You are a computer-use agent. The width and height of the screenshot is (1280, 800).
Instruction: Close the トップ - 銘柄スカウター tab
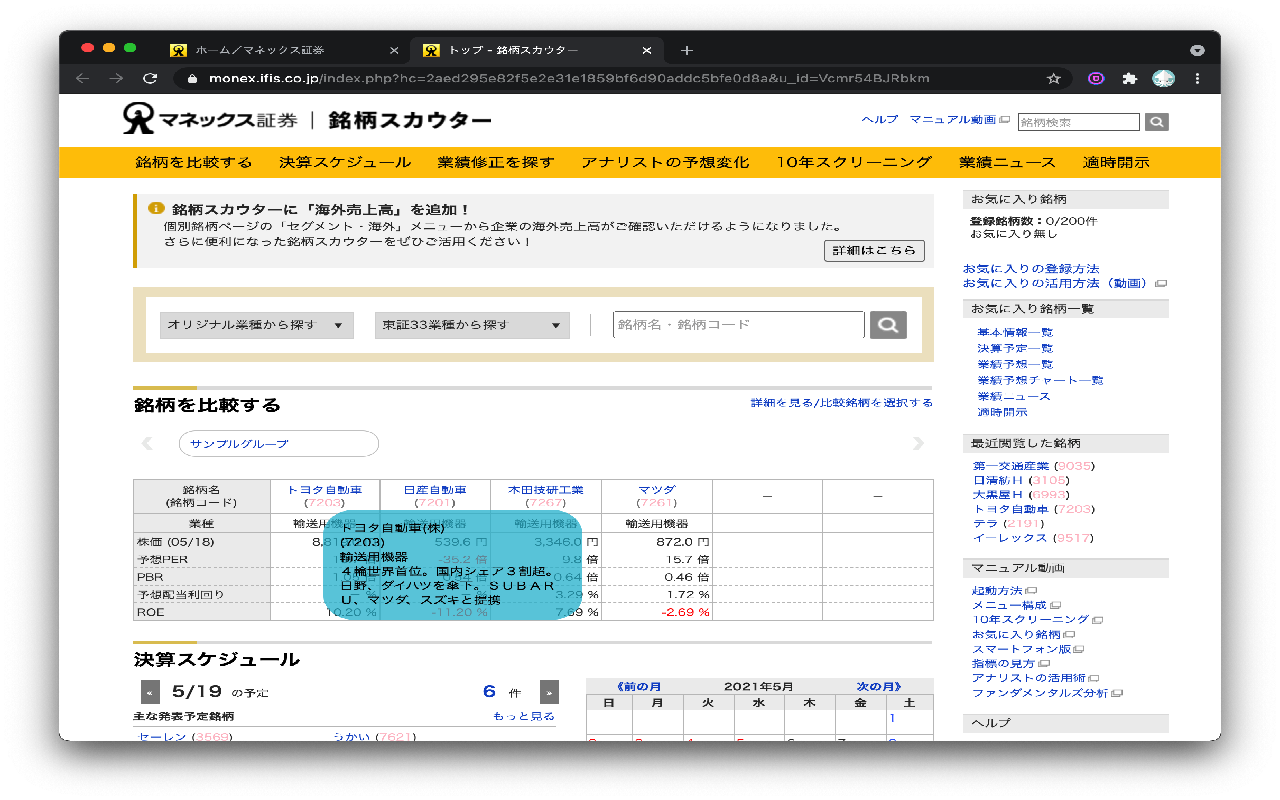click(647, 50)
